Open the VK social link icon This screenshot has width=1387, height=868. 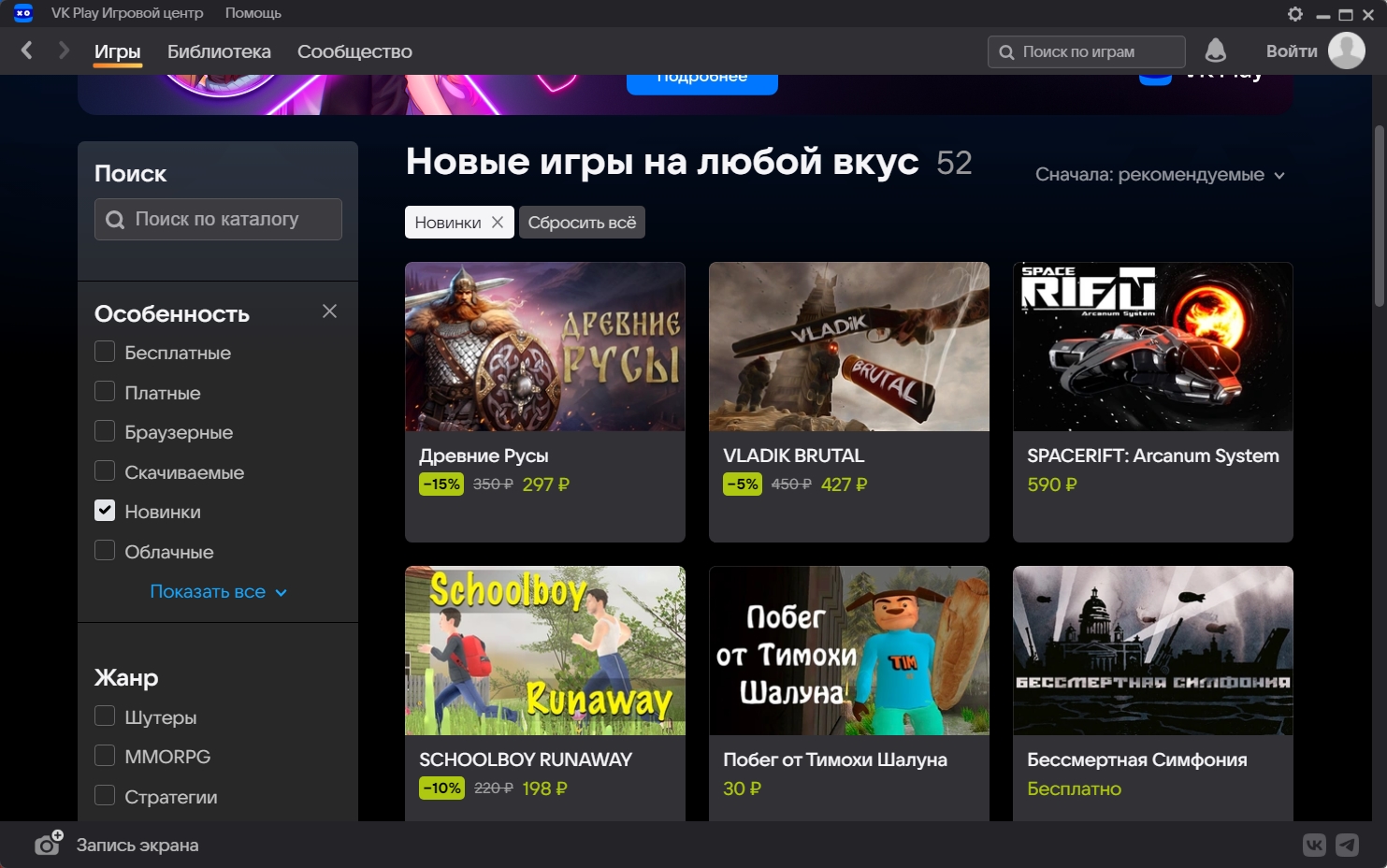tap(1314, 846)
